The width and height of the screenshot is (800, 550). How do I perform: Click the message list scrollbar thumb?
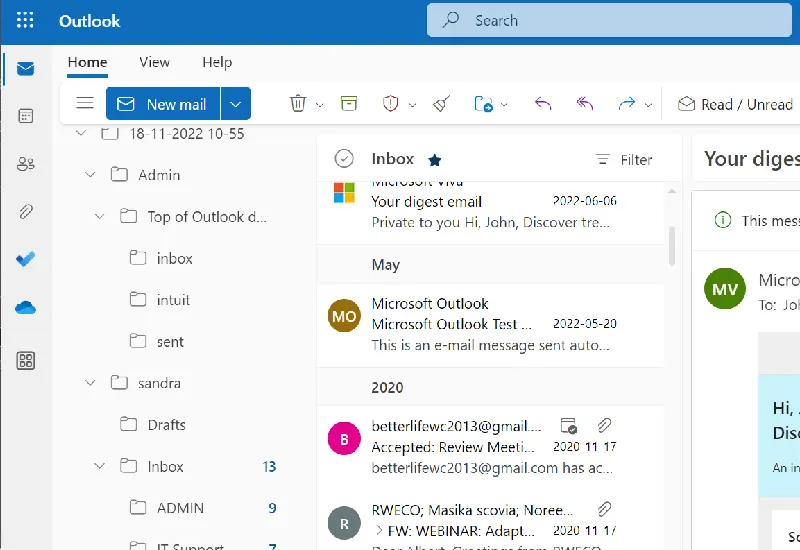[x=672, y=246]
